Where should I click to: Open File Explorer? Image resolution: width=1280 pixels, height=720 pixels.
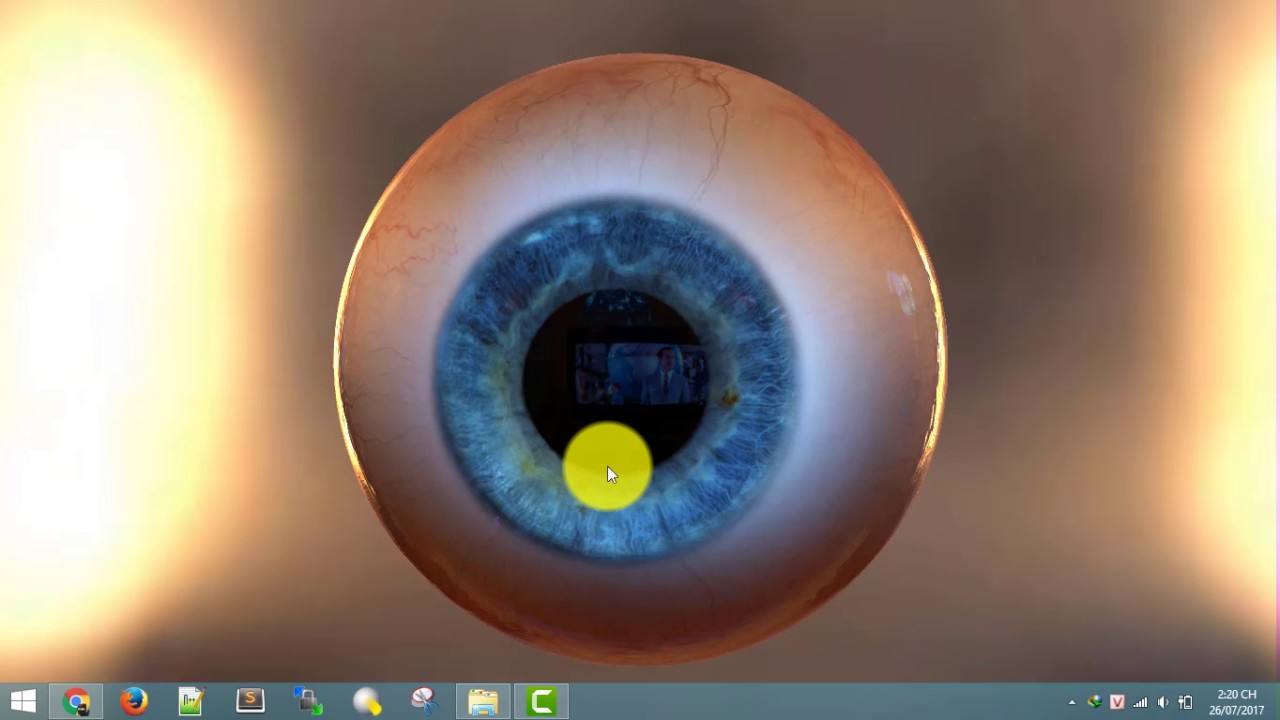483,700
